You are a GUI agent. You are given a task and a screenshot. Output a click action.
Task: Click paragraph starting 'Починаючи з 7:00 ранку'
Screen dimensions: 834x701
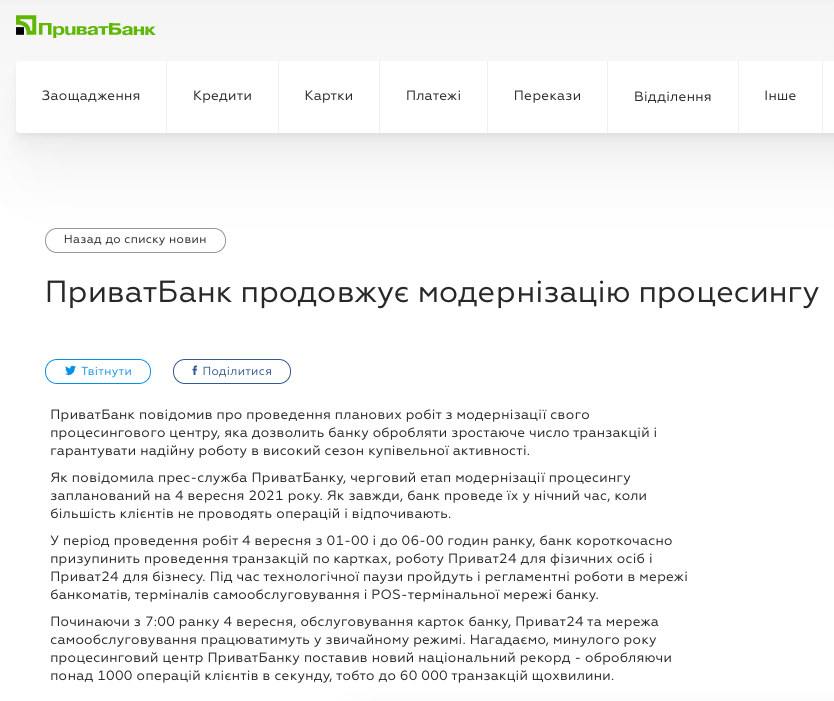coord(361,648)
